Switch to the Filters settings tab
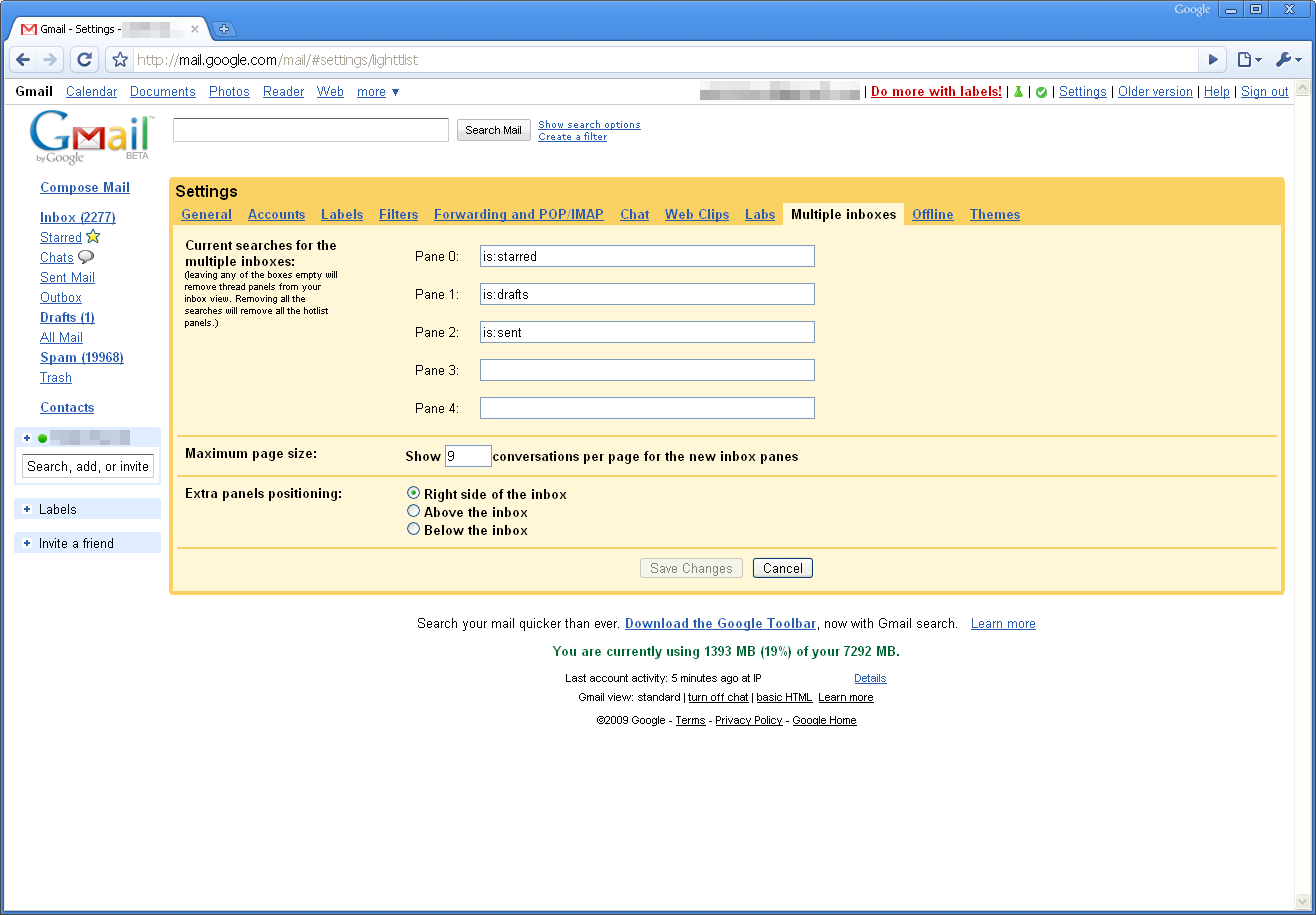The image size is (1316, 915). coord(398,214)
